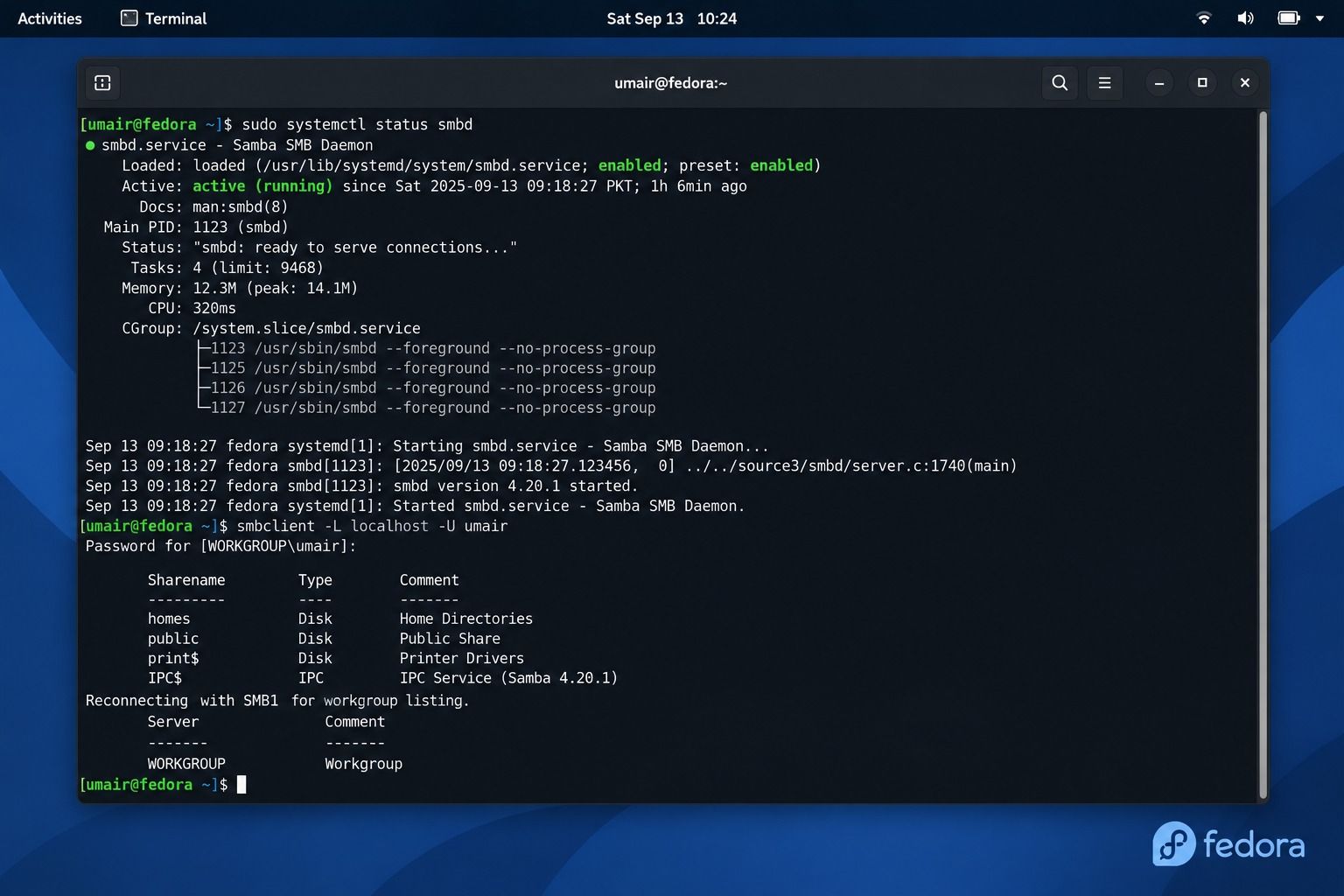Image resolution: width=1344 pixels, height=896 pixels.
Task: Click the 'public' share name
Action: click(x=173, y=640)
